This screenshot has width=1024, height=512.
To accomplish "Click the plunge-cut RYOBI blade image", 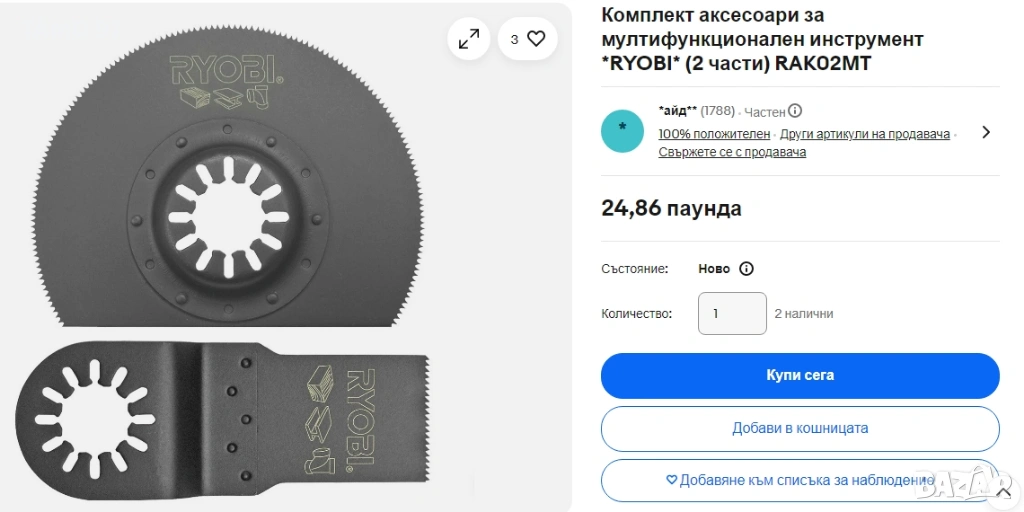I will click(222, 418).
